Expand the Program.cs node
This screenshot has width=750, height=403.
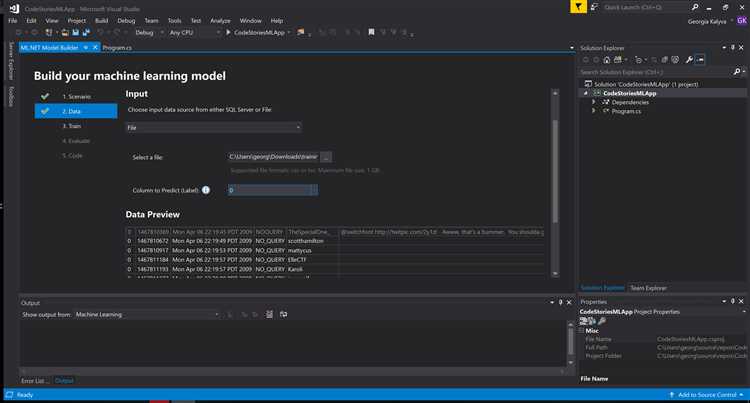pyautogui.click(x=594, y=111)
